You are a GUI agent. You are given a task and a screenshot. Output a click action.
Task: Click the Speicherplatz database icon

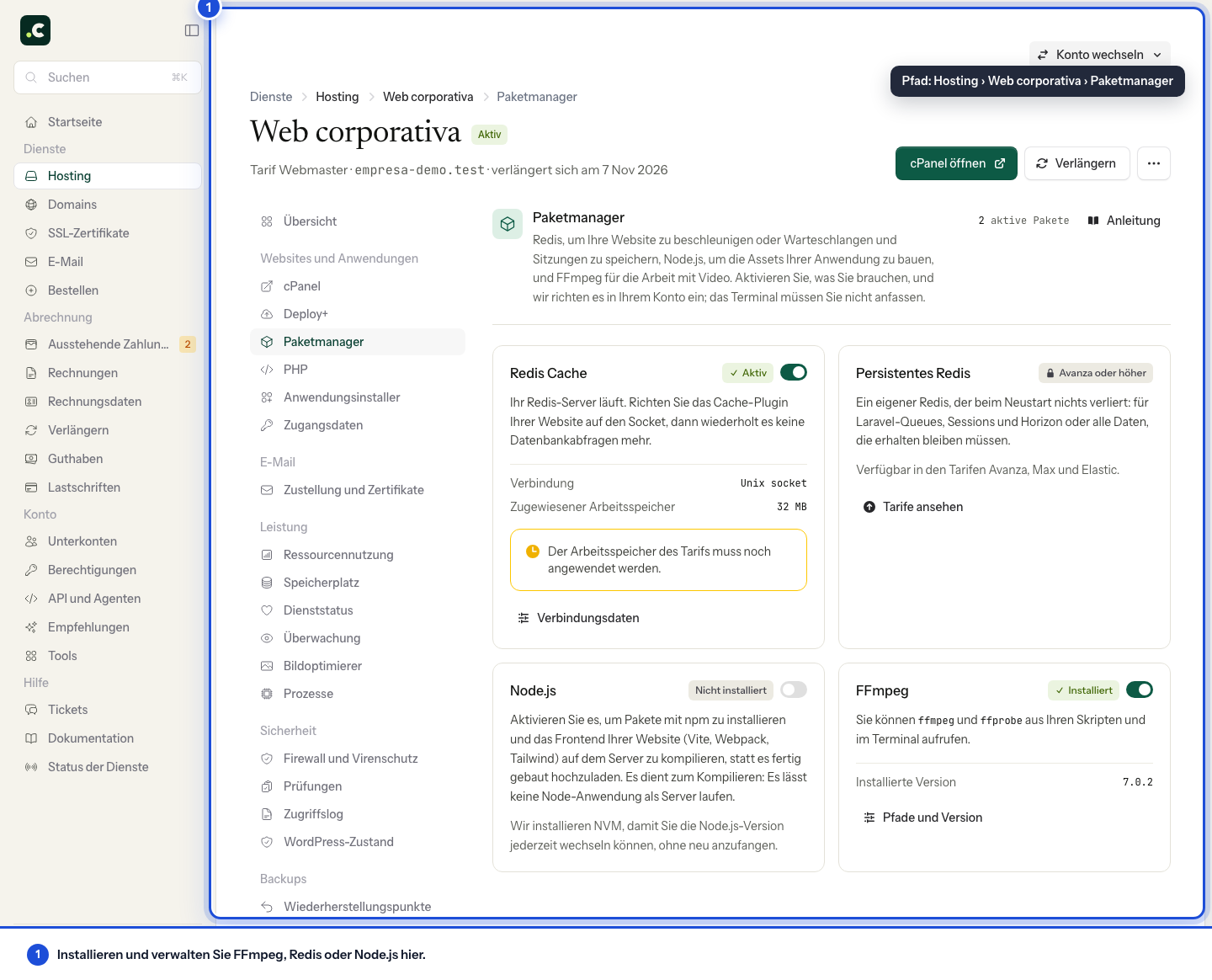coord(267,583)
